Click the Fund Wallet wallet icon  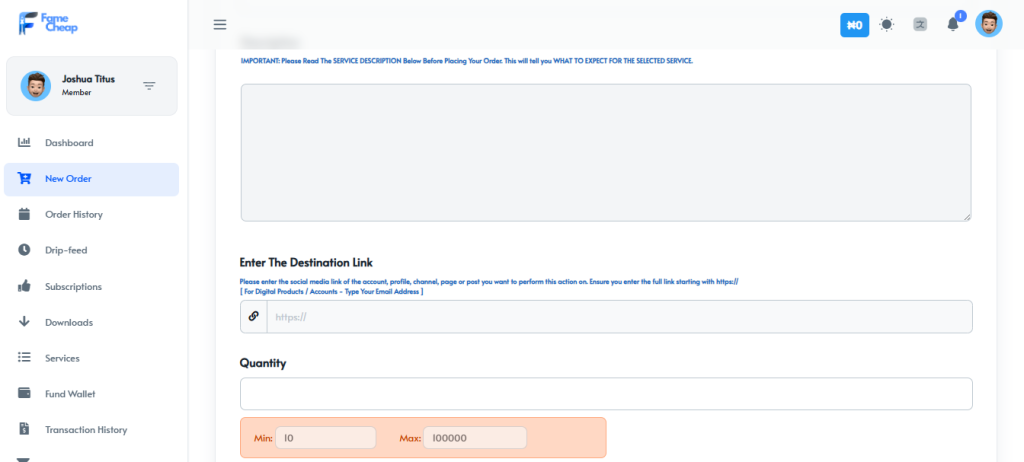(24, 393)
